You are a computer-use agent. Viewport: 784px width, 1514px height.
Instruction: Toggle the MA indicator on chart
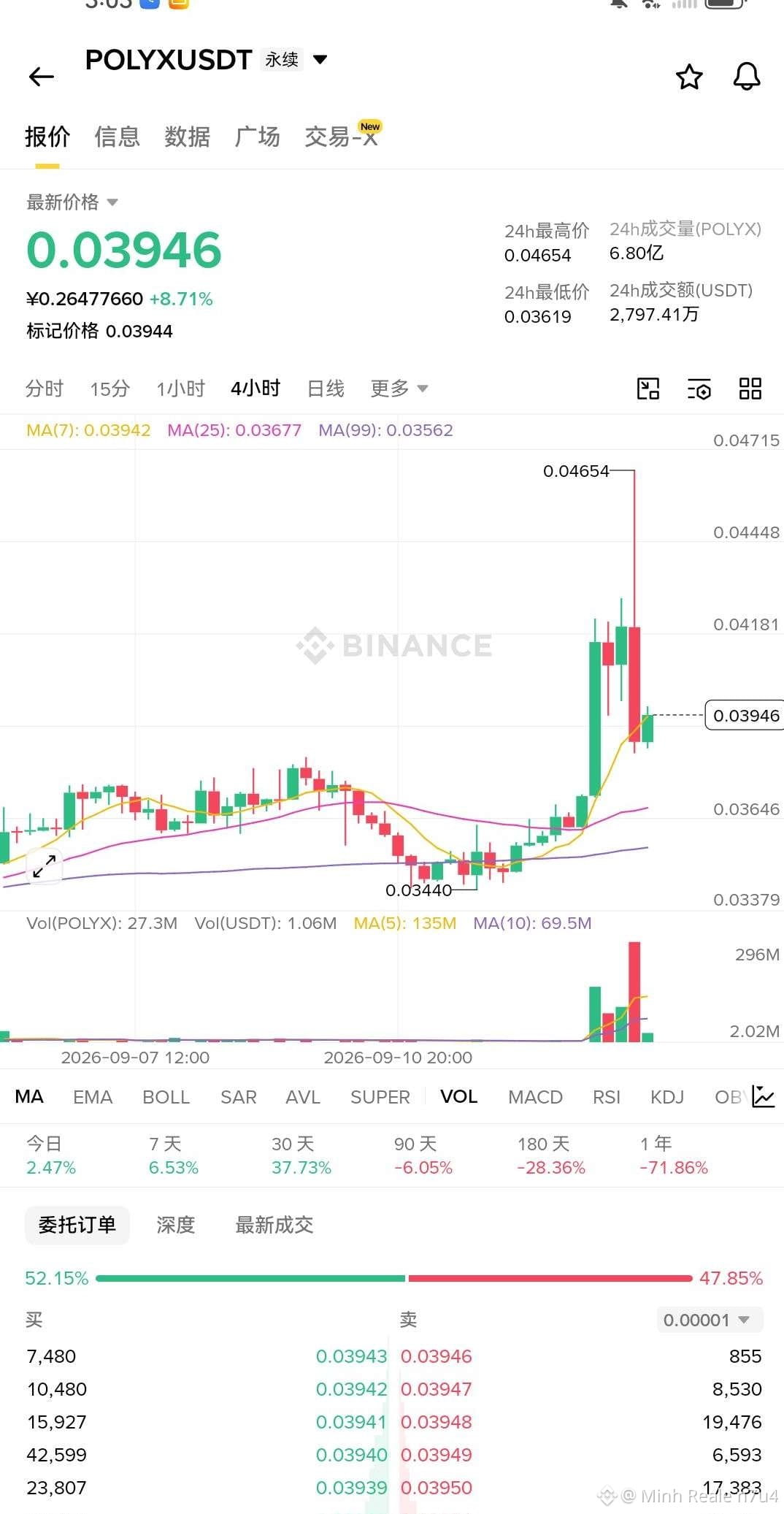(29, 1097)
